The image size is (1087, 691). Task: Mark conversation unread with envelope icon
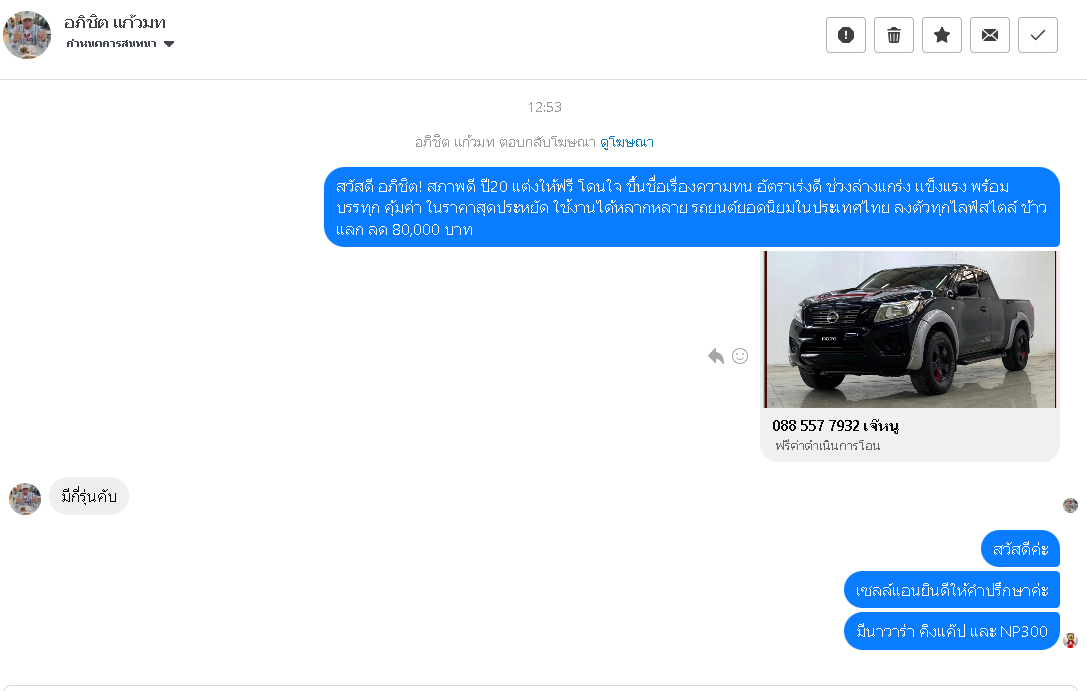pos(990,35)
